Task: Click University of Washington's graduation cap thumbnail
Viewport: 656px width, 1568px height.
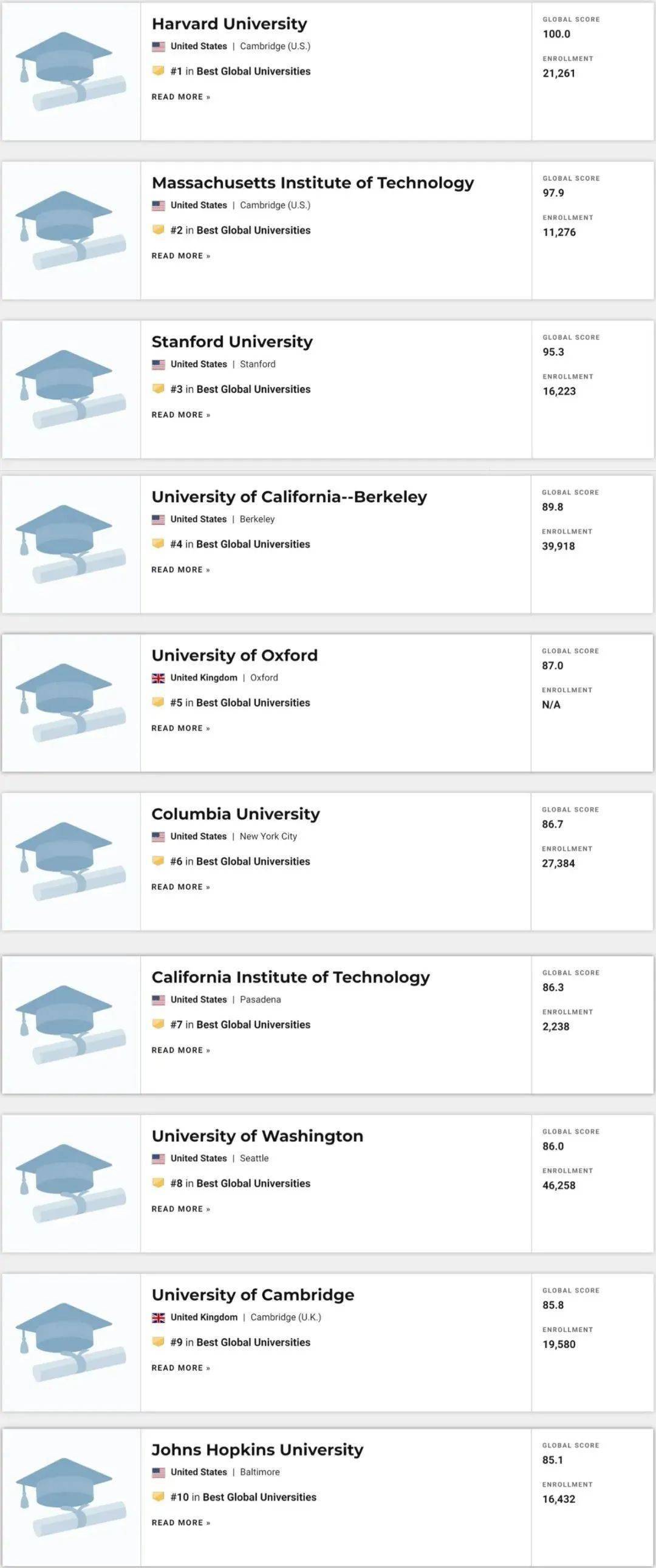Action: pos(71,1184)
